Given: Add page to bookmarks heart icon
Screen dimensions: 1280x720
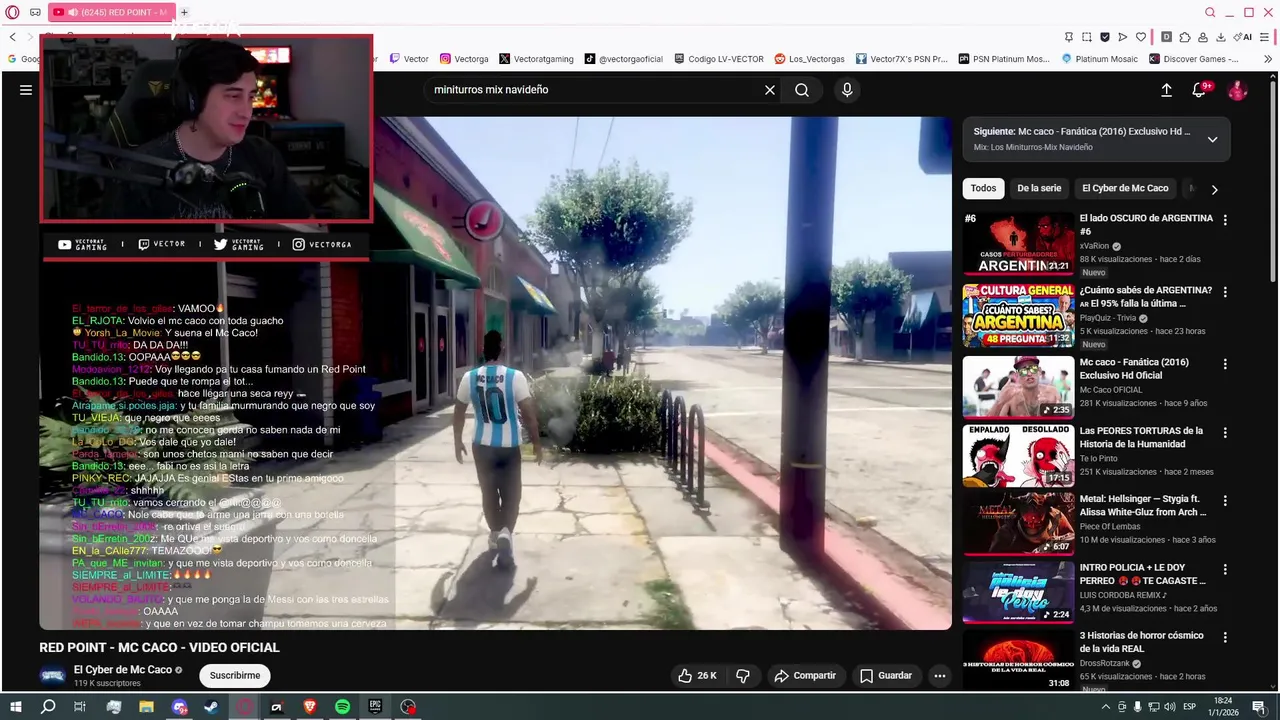Looking at the screenshot, I should (x=1141, y=37).
